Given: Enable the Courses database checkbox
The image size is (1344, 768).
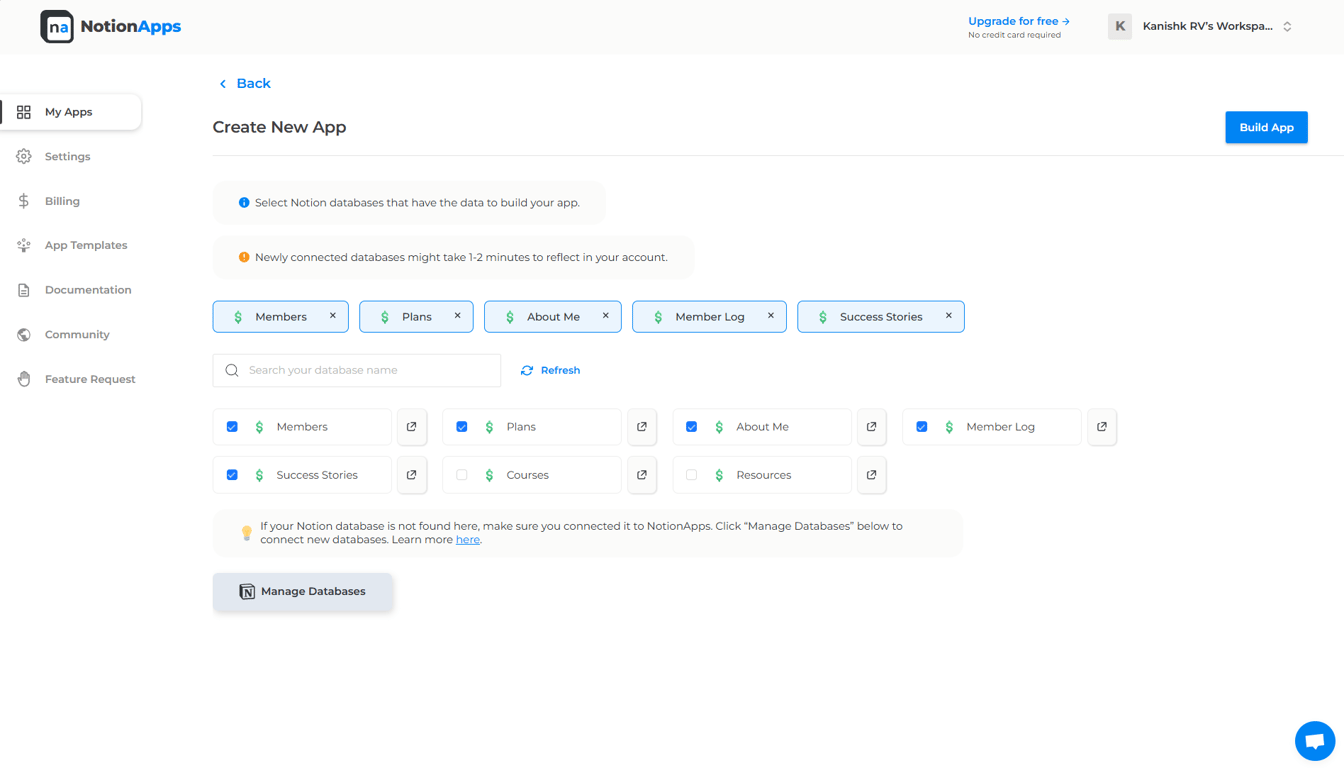Looking at the screenshot, I should pyautogui.click(x=462, y=475).
